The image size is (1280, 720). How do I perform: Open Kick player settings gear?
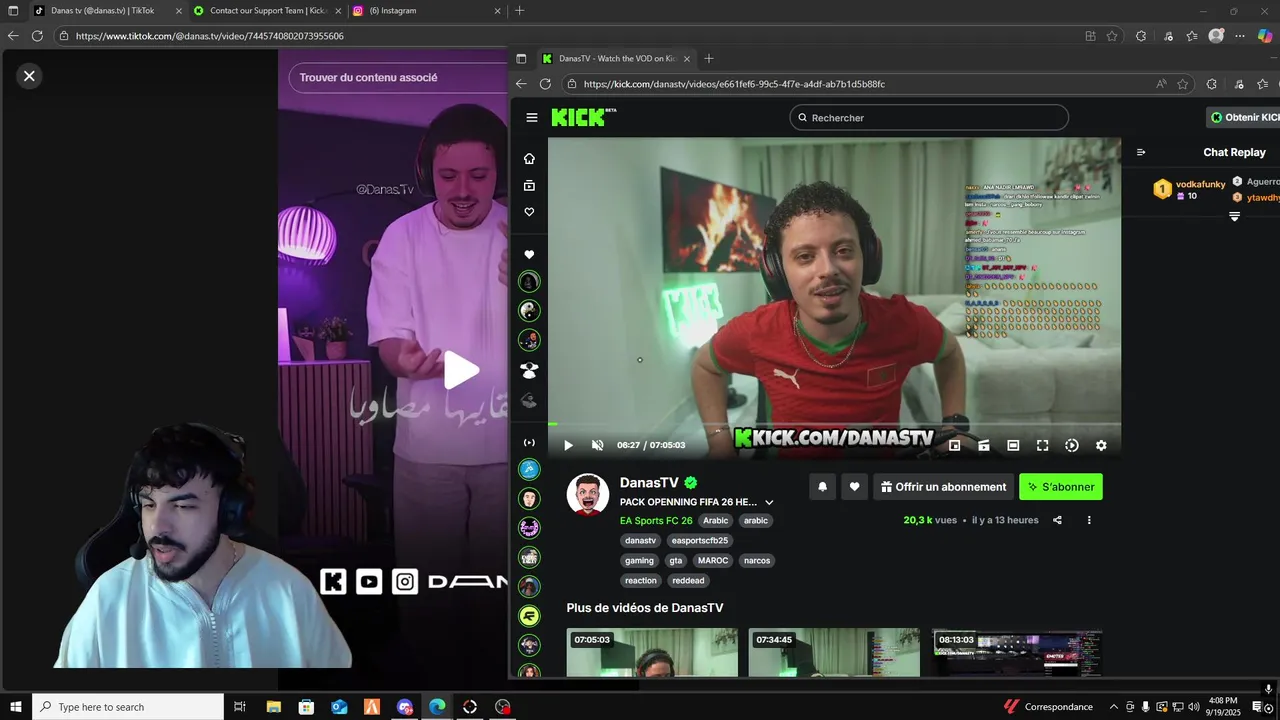(1101, 446)
